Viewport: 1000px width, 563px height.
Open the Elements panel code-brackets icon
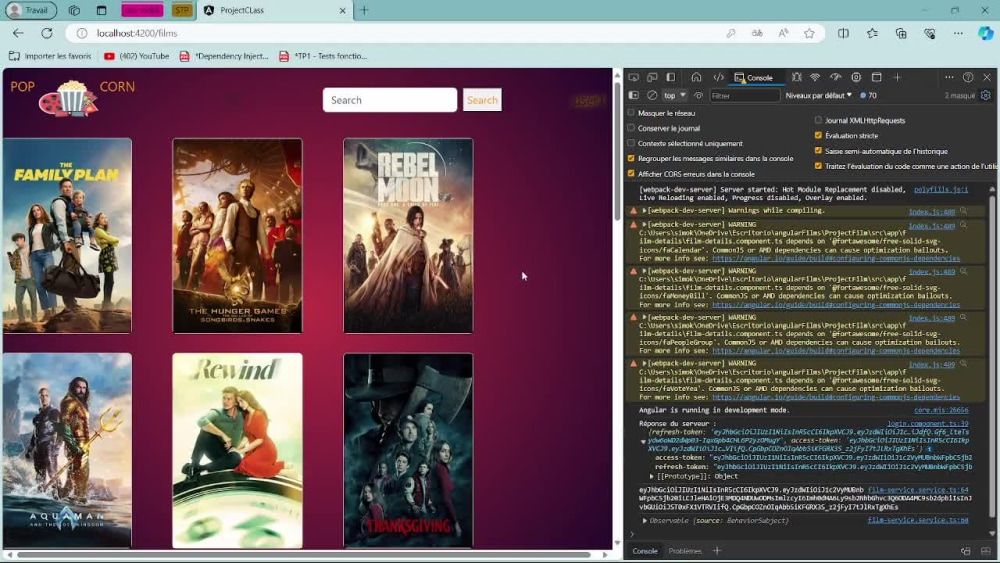coord(718,77)
